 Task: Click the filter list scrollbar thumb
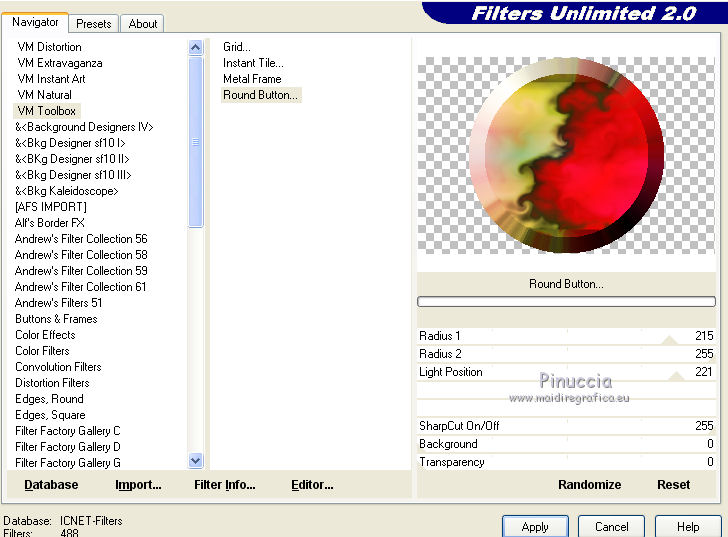pyautogui.click(x=195, y=142)
